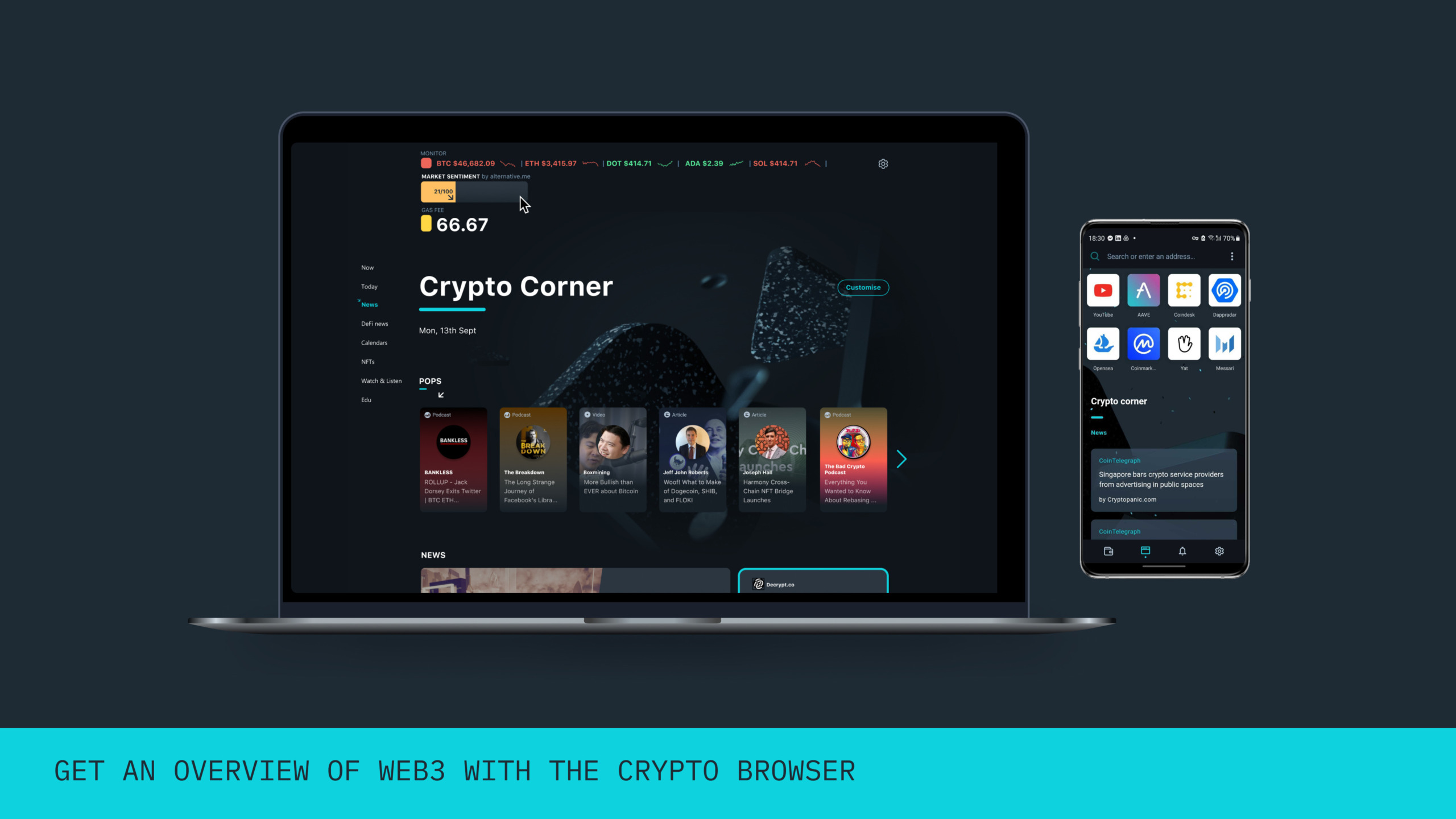Toggle the Edu section visibility in sidebar
1456x819 pixels.
click(x=366, y=399)
